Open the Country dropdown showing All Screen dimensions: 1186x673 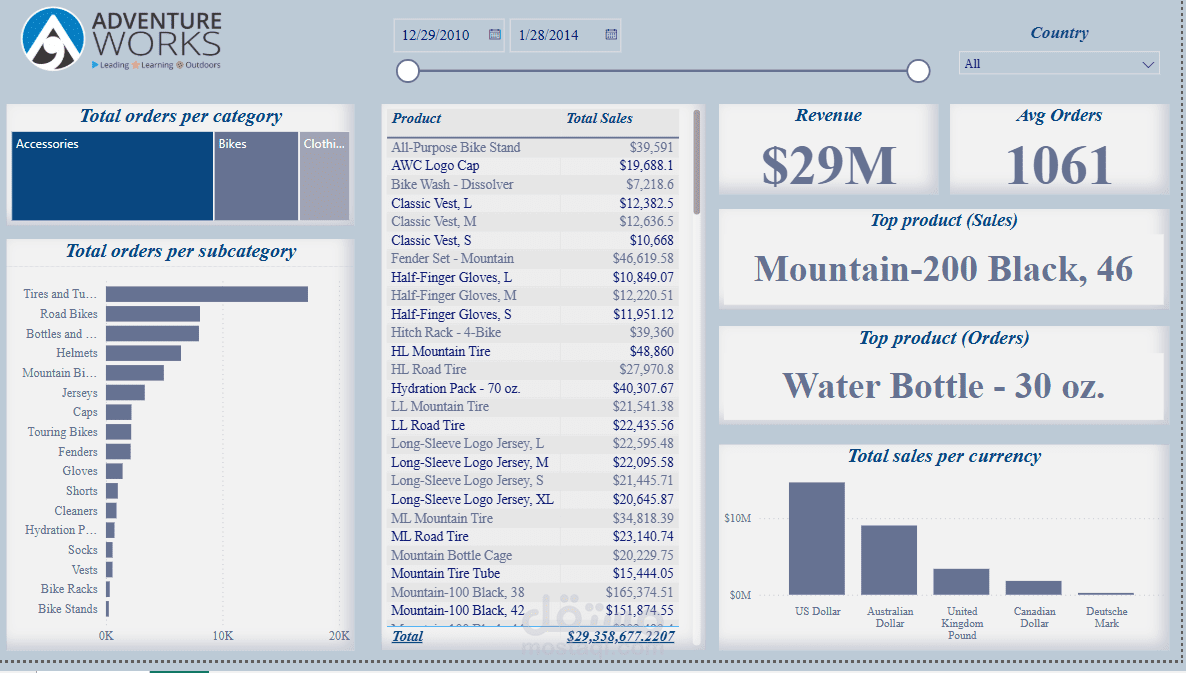pos(1059,64)
